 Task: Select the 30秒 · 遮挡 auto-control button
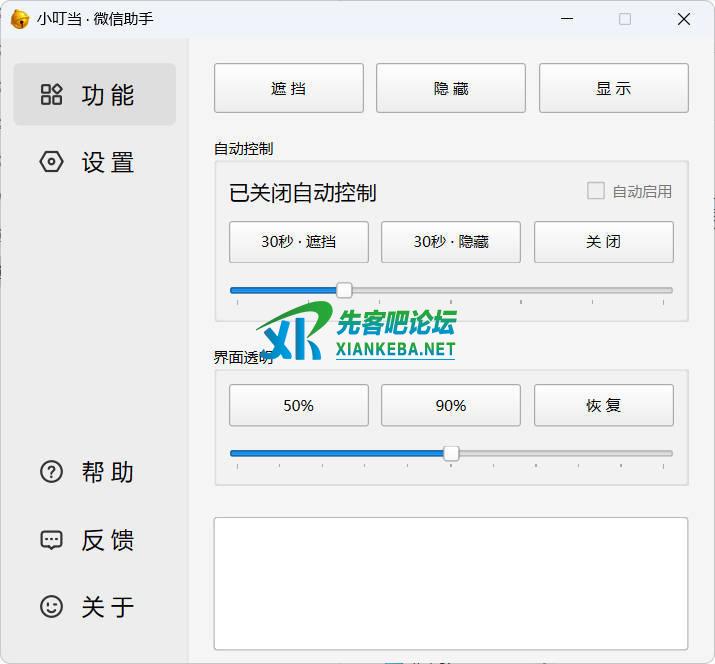pos(298,242)
